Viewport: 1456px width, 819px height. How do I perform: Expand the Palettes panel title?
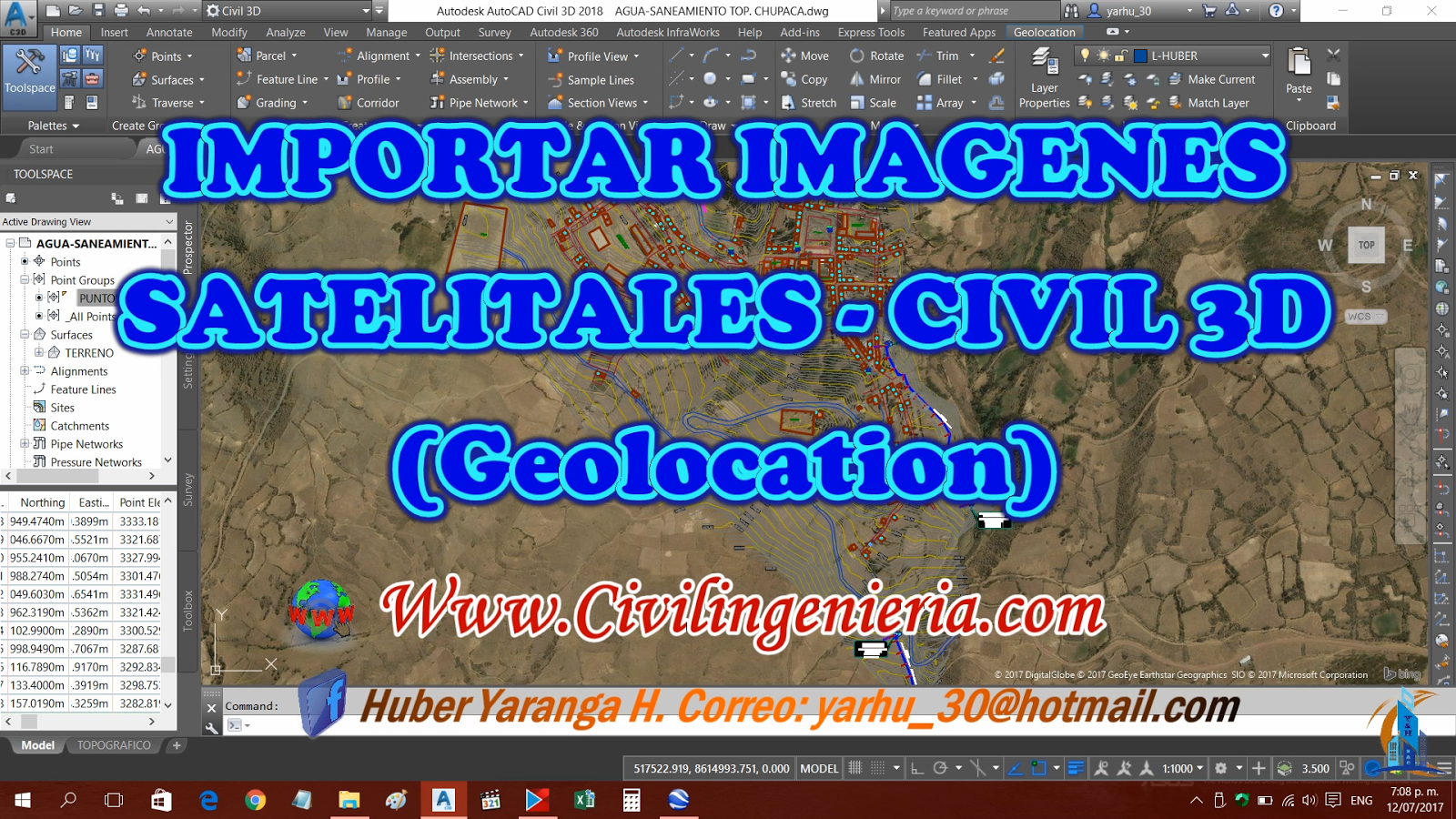coord(54,126)
